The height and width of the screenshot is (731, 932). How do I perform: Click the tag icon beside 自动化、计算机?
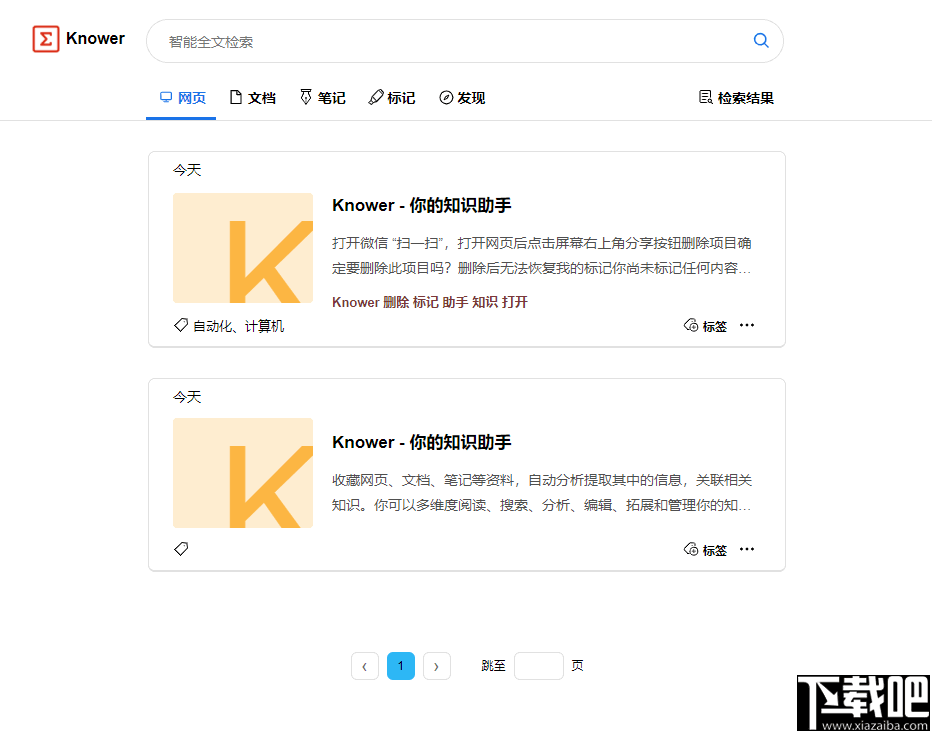[x=181, y=325]
